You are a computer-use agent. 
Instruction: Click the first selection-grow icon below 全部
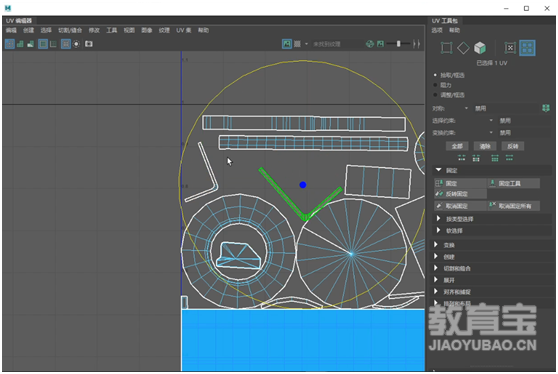tap(462, 158)
